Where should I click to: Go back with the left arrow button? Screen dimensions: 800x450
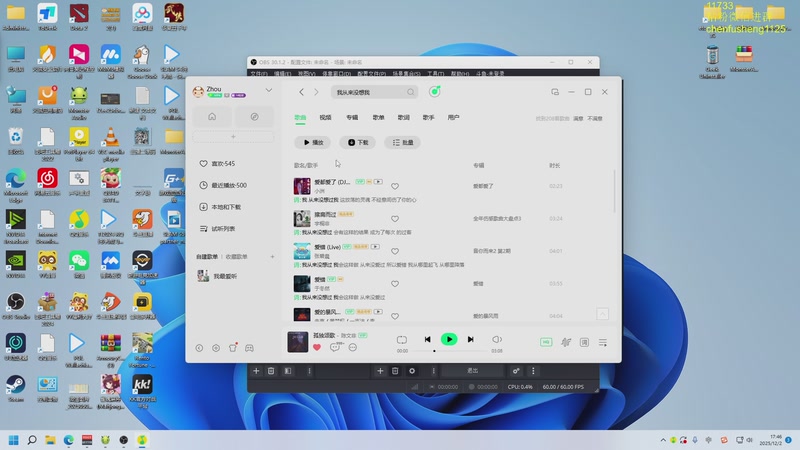[x=302, y=92]
